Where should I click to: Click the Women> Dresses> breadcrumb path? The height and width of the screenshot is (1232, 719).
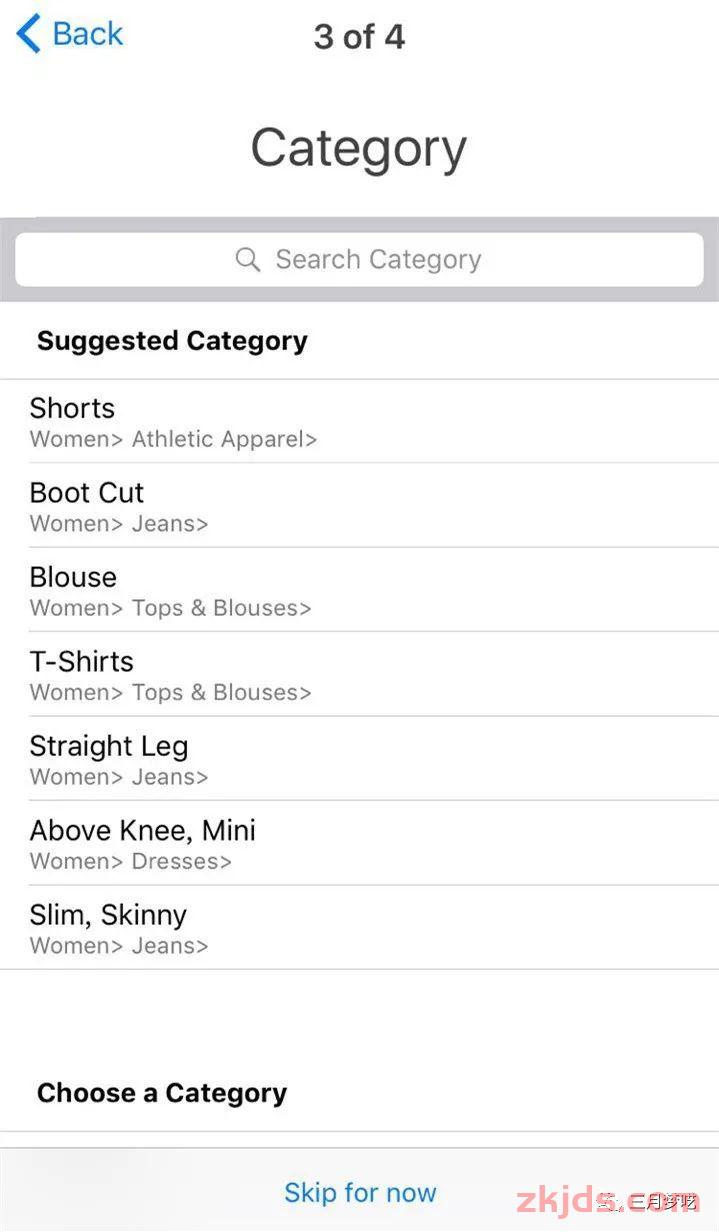(130, 861)
